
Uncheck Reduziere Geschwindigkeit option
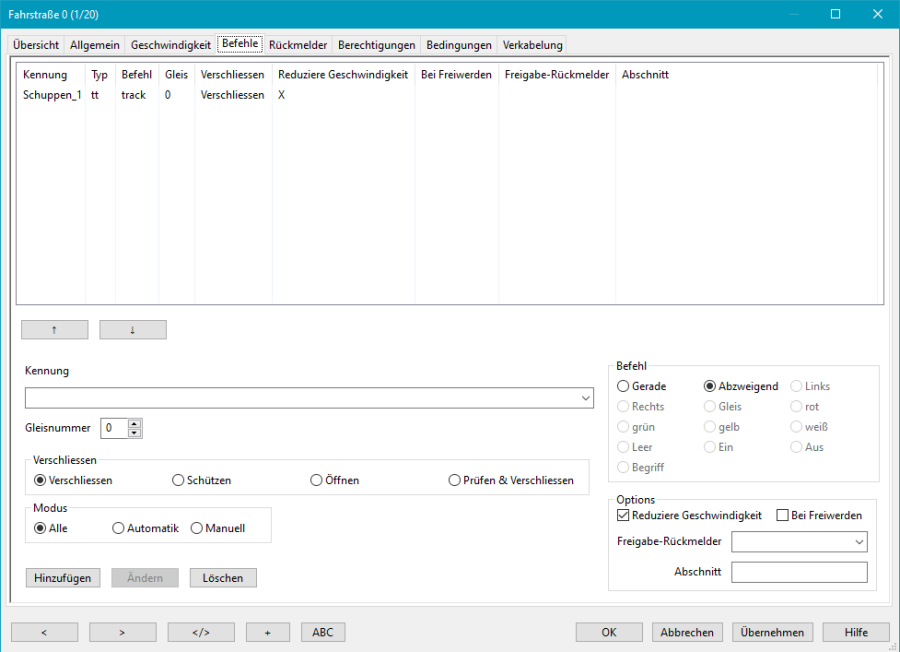point(624,515)
